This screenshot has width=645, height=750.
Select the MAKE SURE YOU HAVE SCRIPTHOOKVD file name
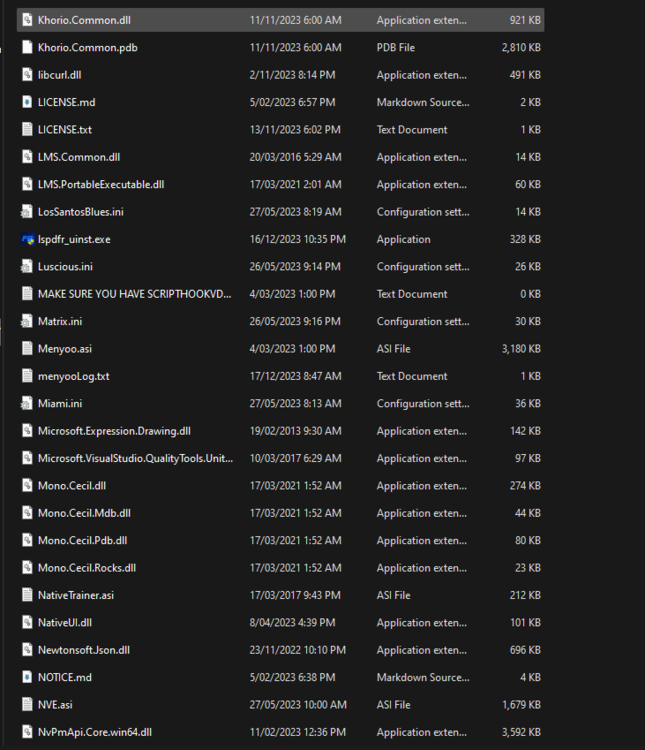[134, 294]
